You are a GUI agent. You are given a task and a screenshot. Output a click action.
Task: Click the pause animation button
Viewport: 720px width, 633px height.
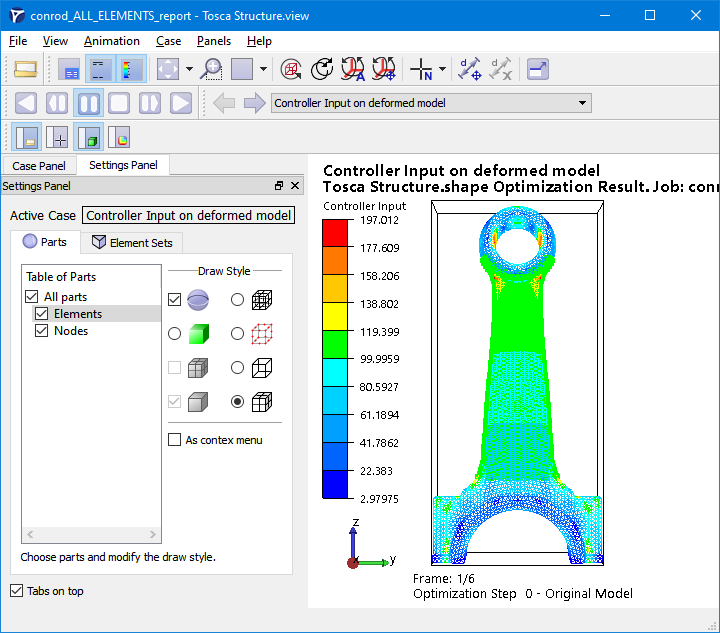(88, 103)
